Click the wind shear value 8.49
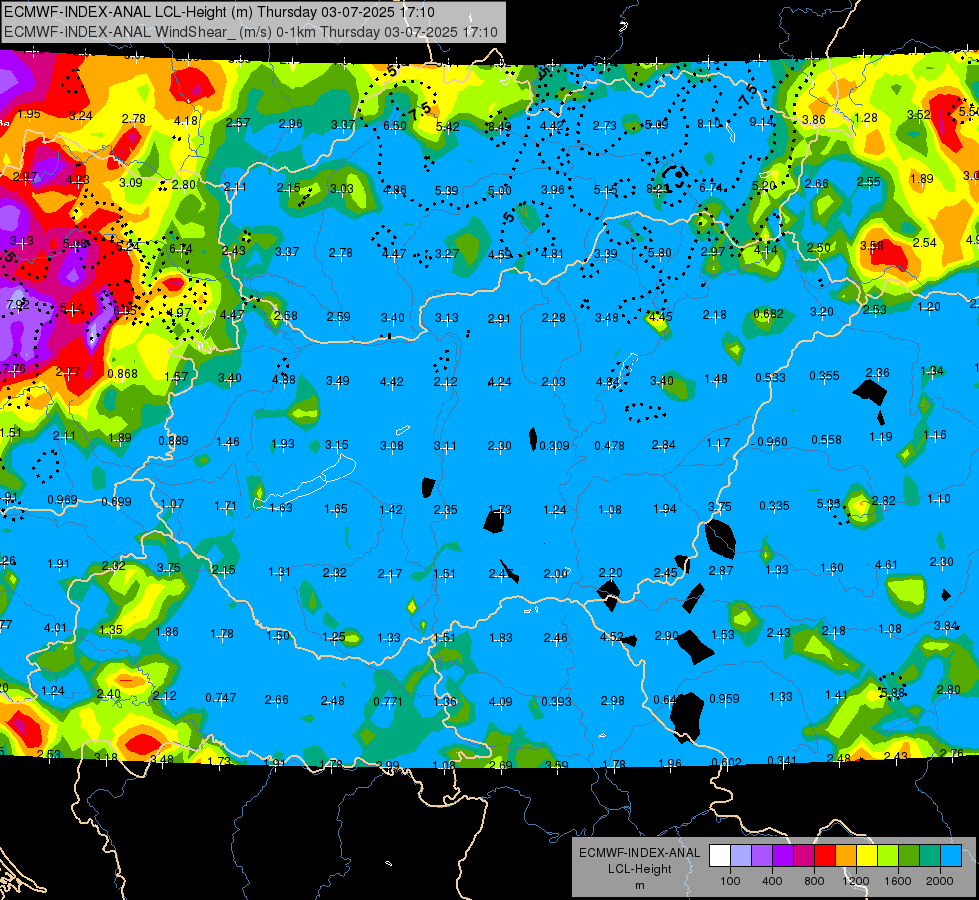Image resolution: width=979 pixels, height=900 pixels. coord(499,127)
